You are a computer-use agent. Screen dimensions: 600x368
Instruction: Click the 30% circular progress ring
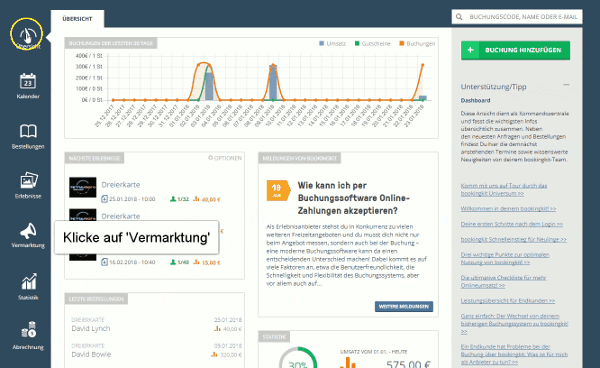tap(298, 357)
